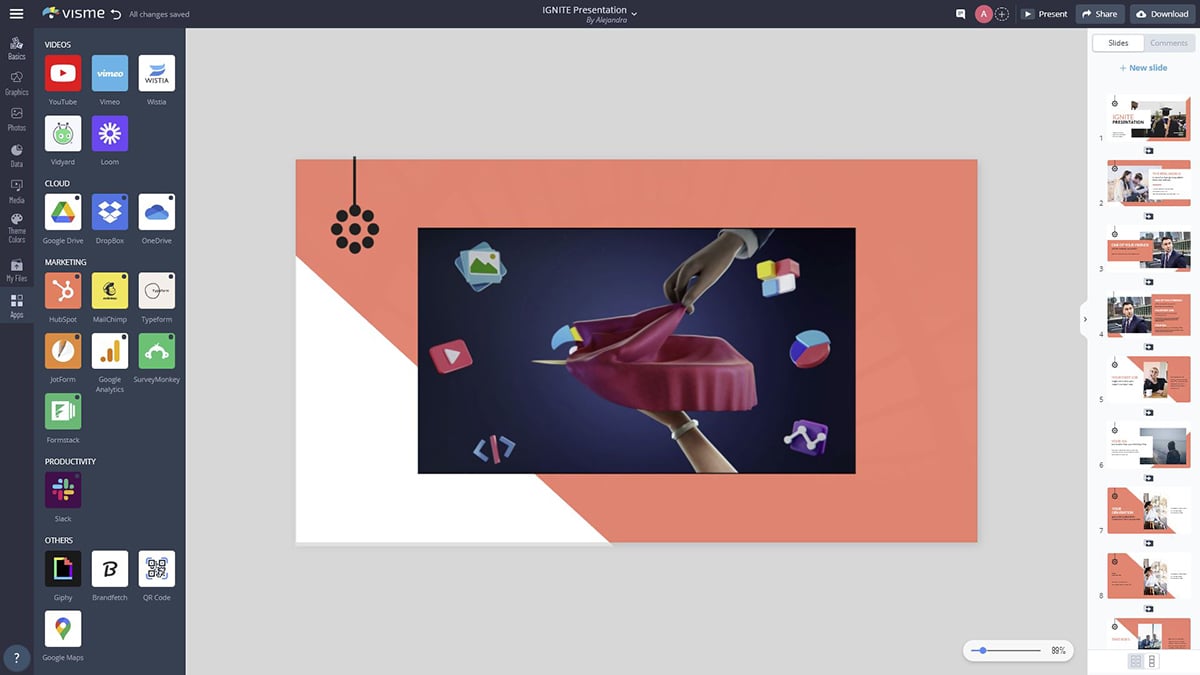Choose the Brandfetch app icon
Screen dimensions: 1200x675
click(110, 569)
